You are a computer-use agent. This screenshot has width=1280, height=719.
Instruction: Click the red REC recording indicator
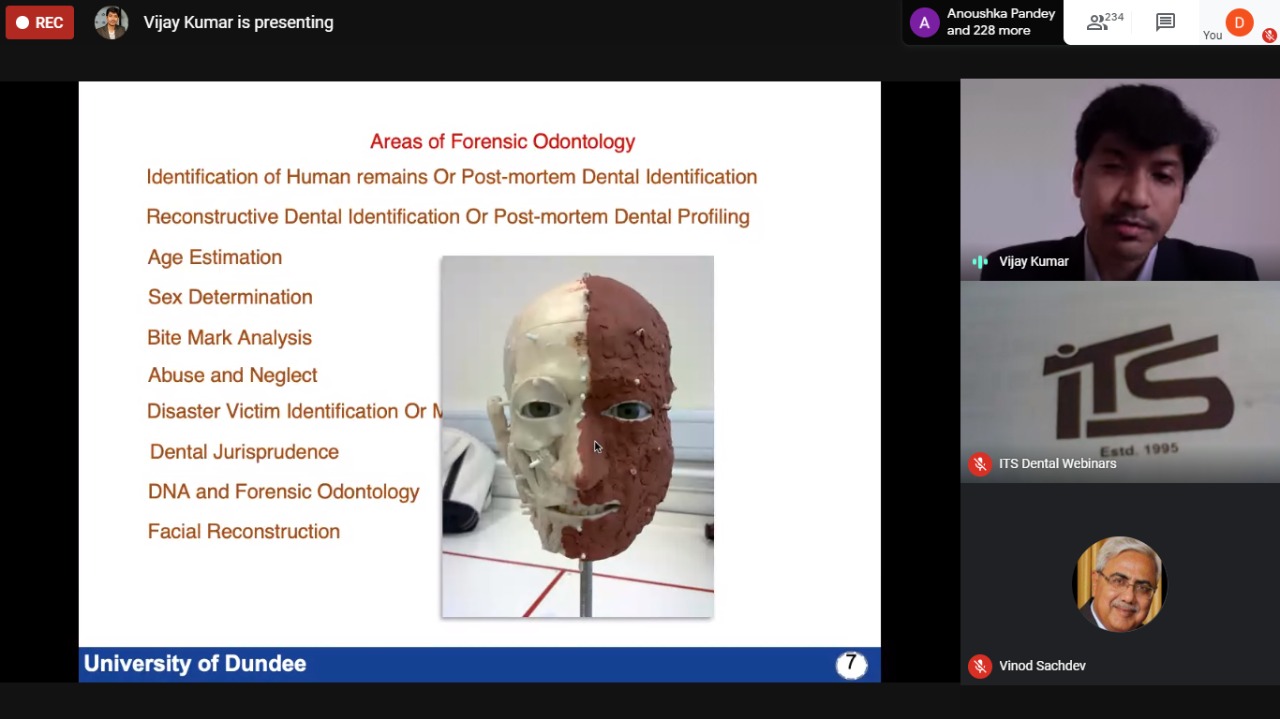point(40,22)
